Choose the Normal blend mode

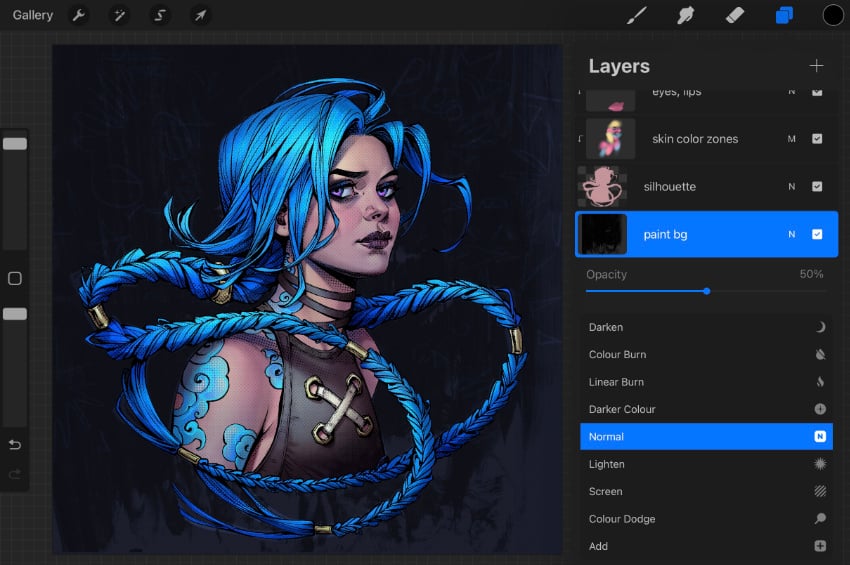706,436
